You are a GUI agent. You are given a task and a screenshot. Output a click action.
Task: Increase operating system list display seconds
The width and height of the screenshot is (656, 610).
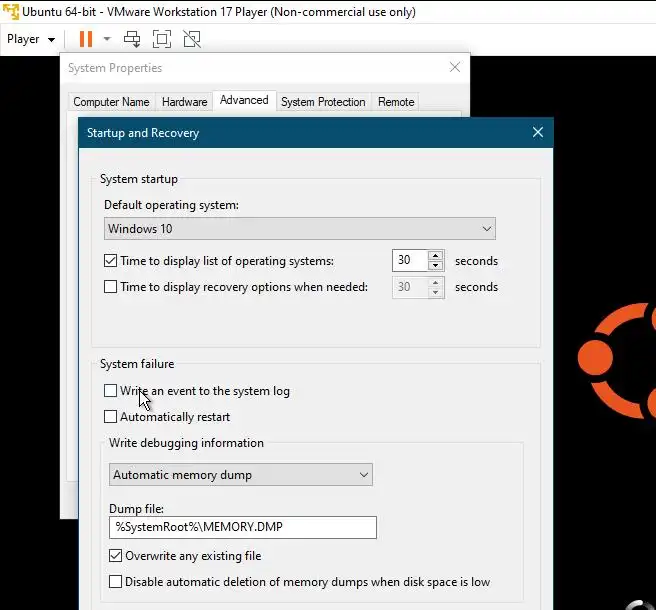(x=436, y=255)
